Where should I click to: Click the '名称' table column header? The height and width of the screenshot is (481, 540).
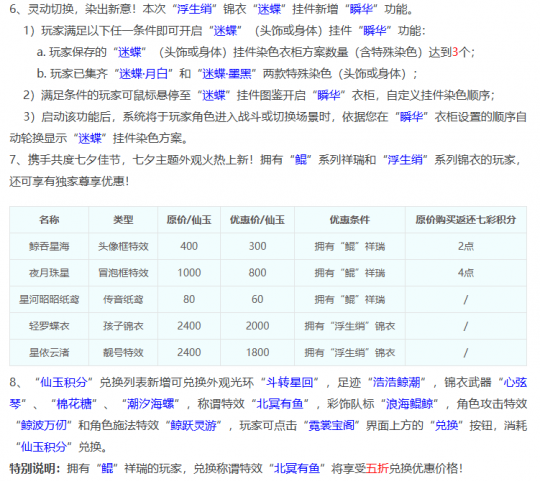[49, 220]
